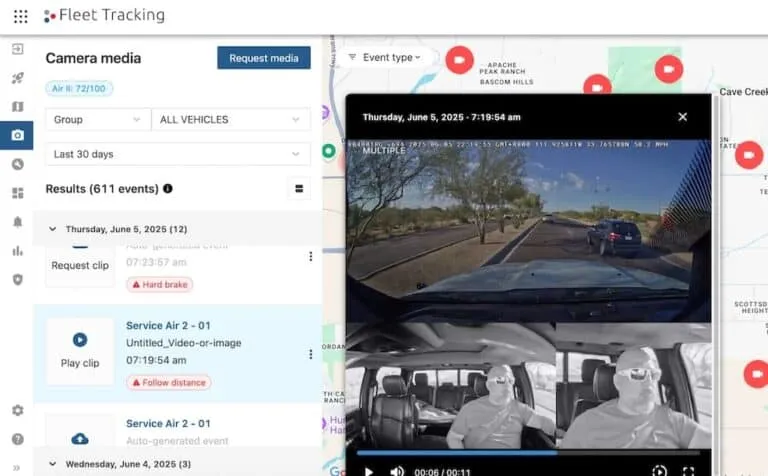Click the road-facing dashcam view
768x476 pixels.
point(528,231)
